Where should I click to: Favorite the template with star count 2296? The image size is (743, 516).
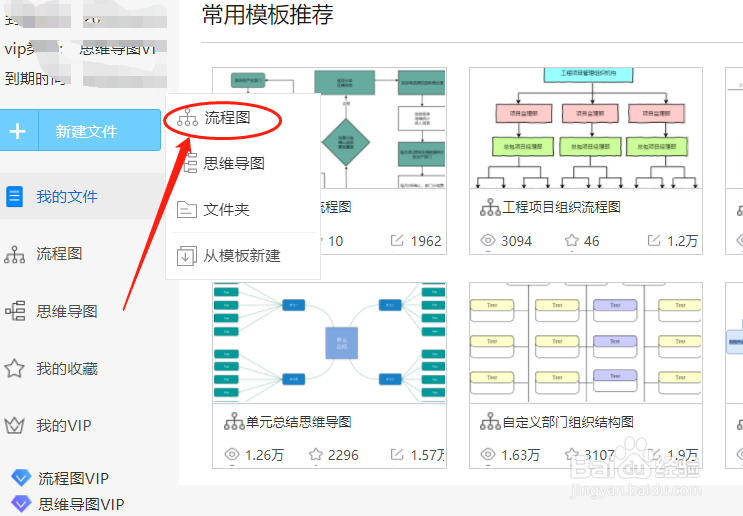[x=316, y=454]
